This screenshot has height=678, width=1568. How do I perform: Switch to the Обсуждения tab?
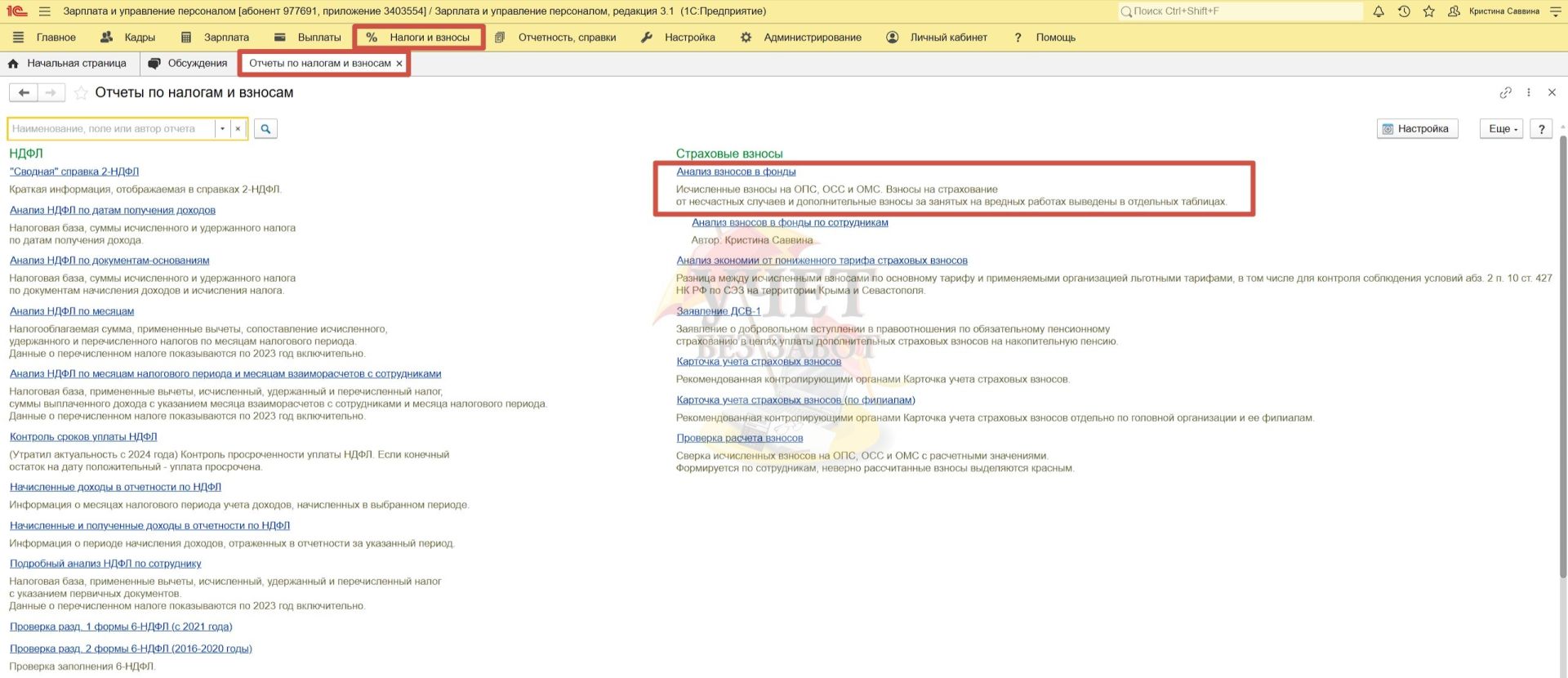[x=188, y=64]
